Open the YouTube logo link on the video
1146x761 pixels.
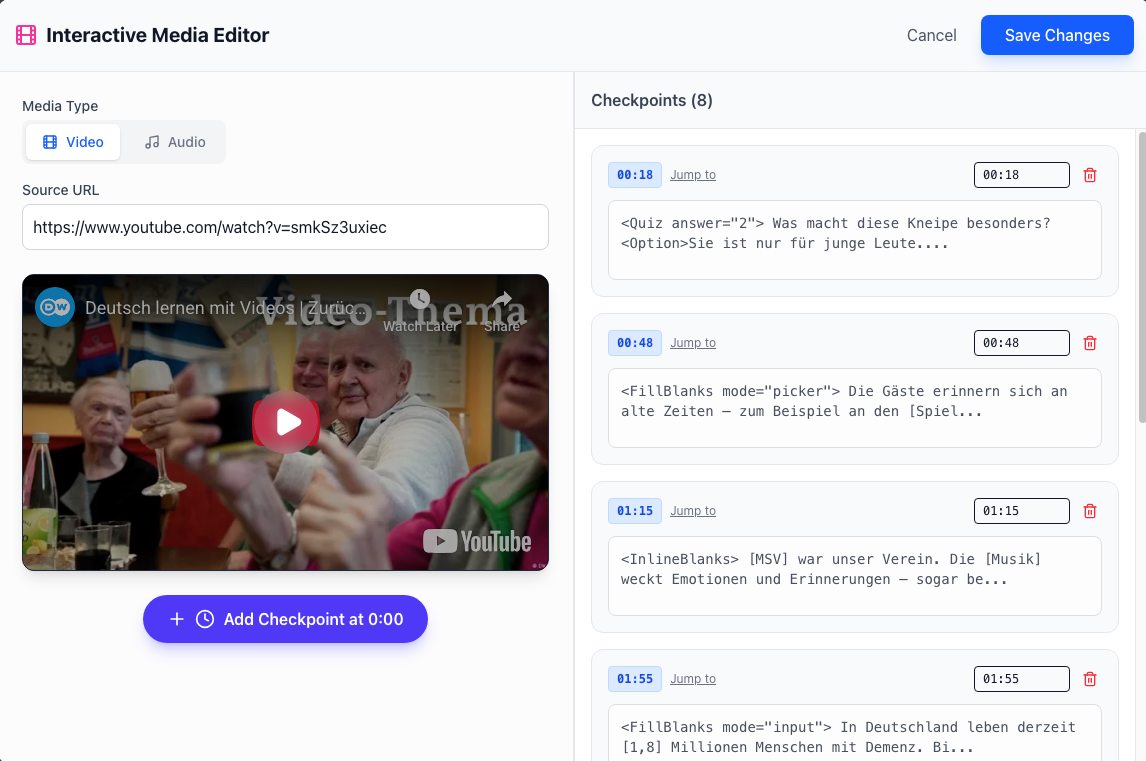coord(477,541)
